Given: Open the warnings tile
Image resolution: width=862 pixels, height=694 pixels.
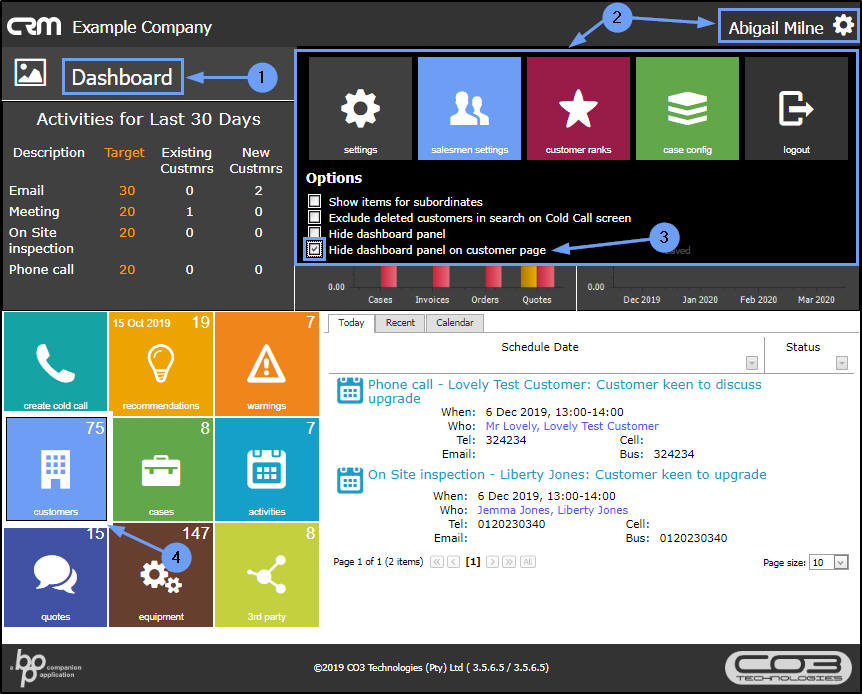Looking at the screenshot, I should coord(267,363).
